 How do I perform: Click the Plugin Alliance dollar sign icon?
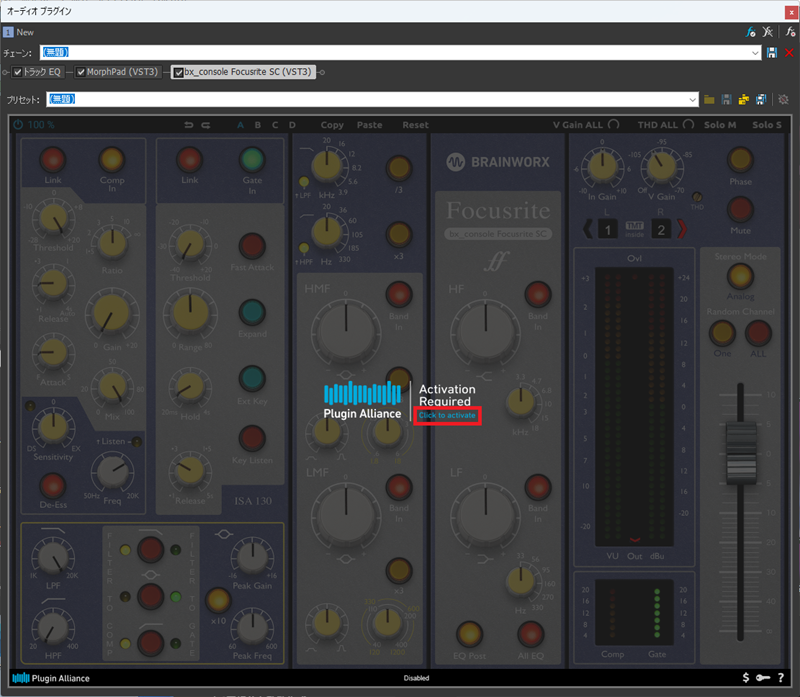[x=746, y=678]
